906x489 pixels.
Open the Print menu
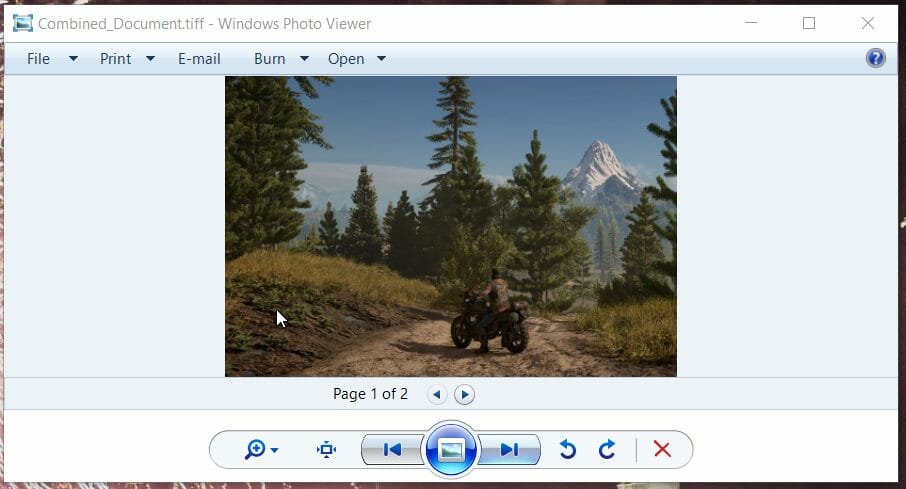[116, 59]
